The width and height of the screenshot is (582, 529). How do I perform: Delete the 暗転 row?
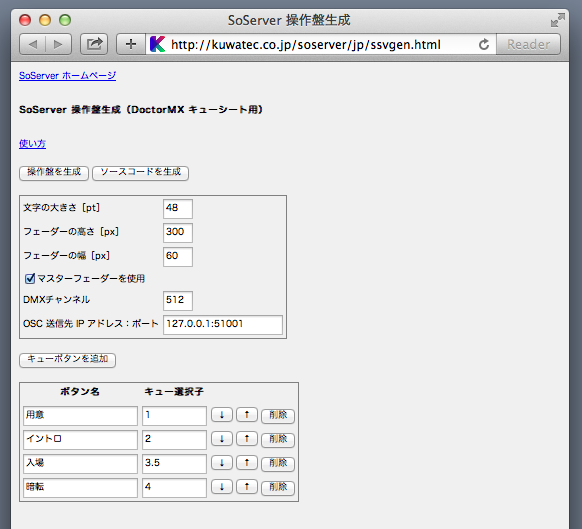pos(278,488)
